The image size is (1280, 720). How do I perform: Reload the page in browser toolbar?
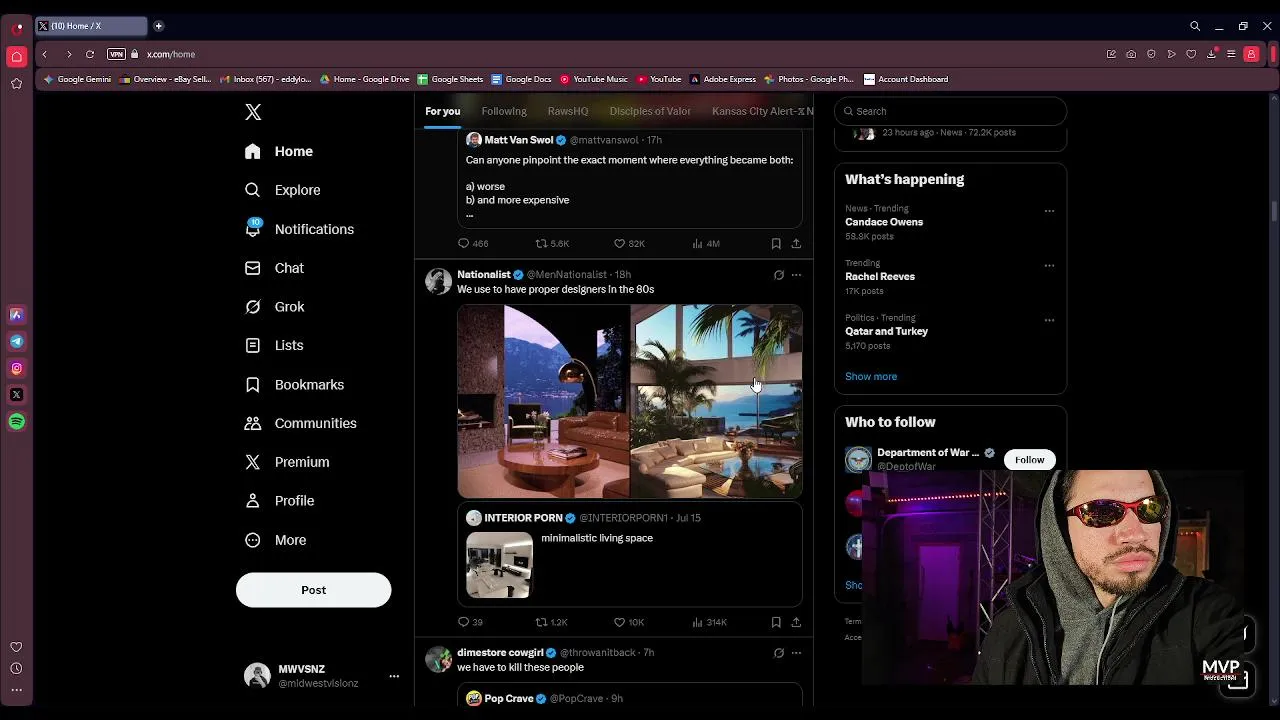90,54
